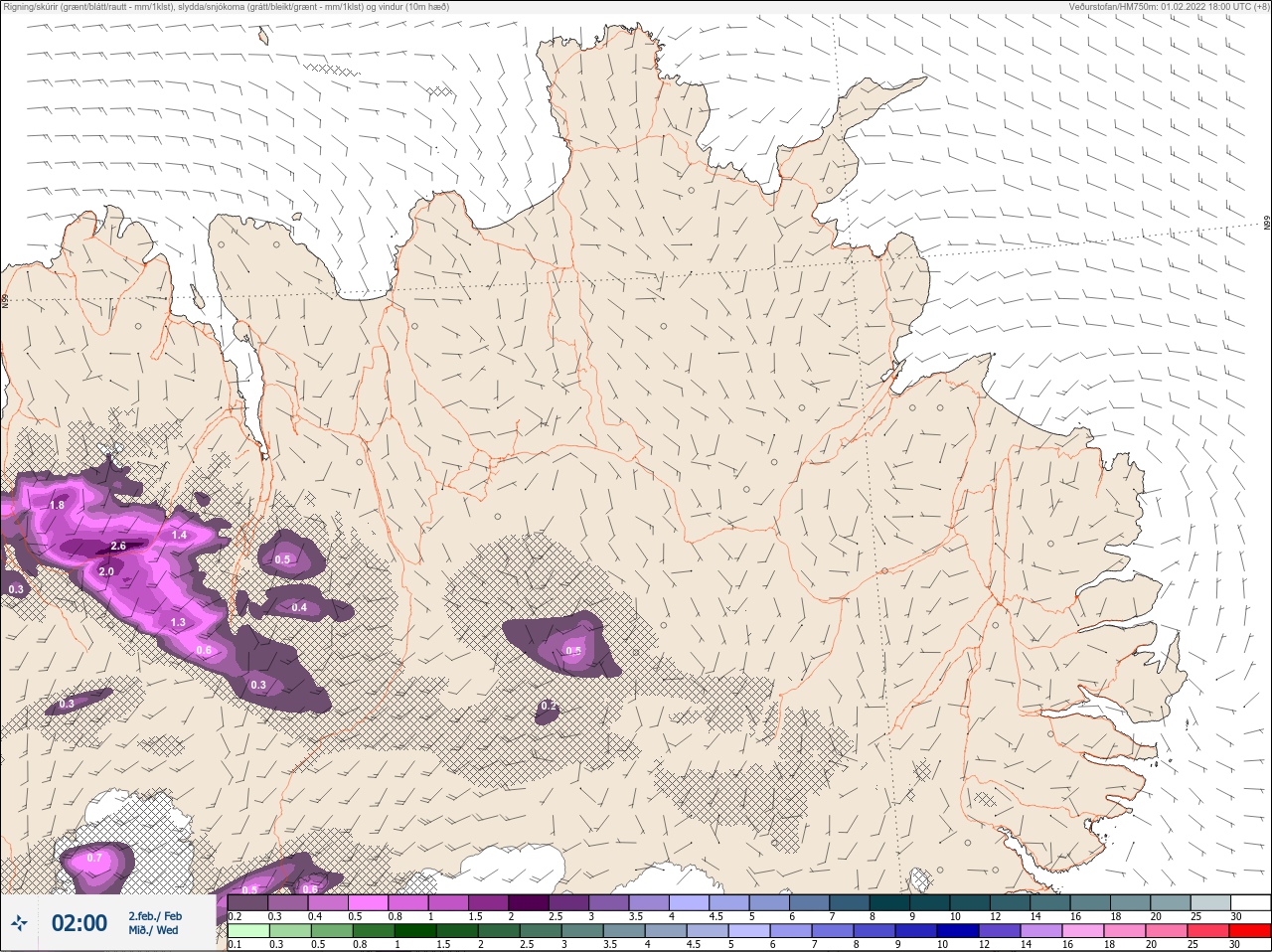
Task: Click the 0.7 precipitation value label
Action: pyautogui.click(x=94, y=858)
